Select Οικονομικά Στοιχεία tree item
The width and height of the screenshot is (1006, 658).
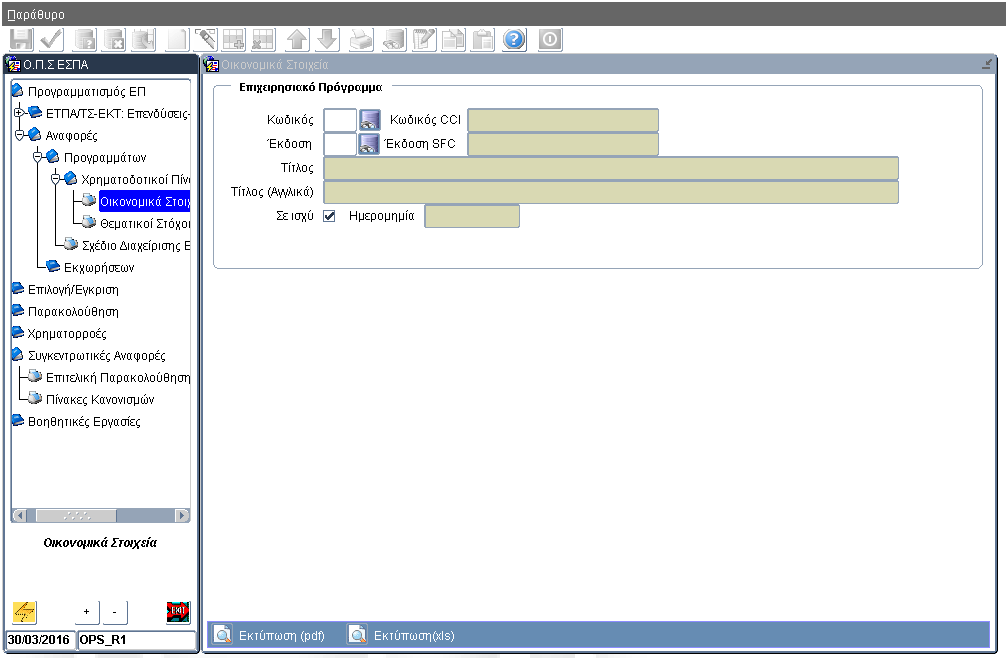tap(144, 201)
